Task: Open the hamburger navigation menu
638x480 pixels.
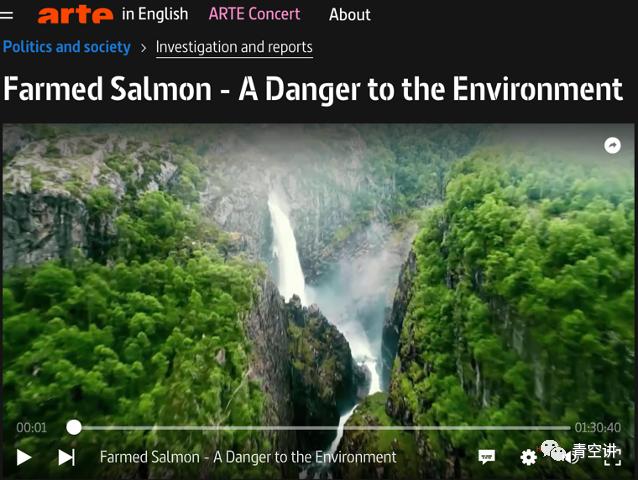Action: [x=6, y=16]
